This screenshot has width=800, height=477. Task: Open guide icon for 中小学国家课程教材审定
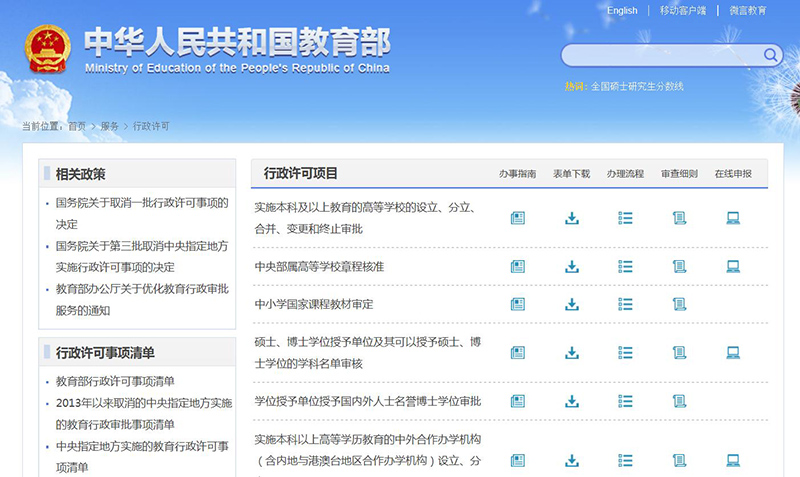point(517,305)
